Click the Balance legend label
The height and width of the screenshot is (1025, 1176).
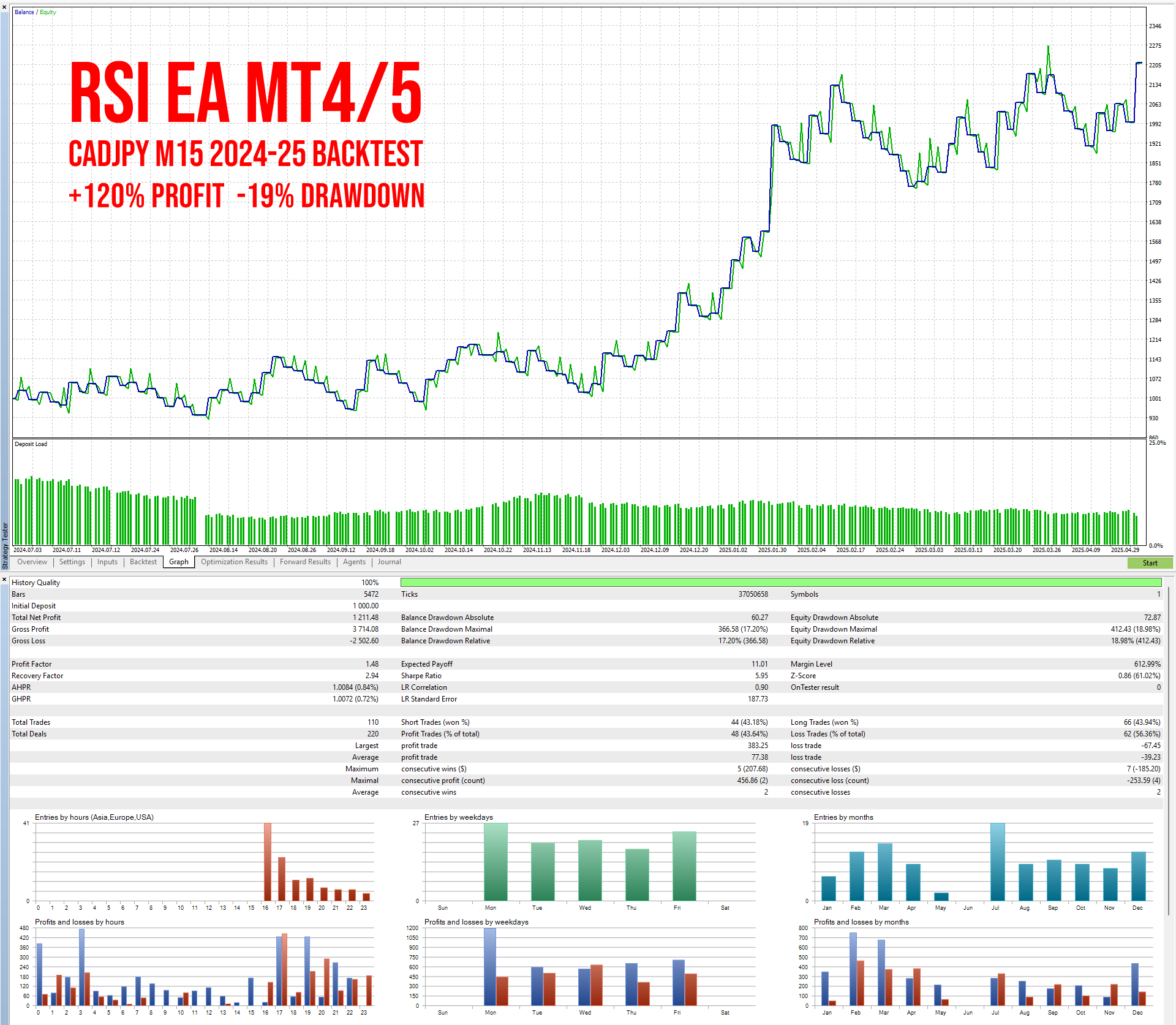coord(24,12)
